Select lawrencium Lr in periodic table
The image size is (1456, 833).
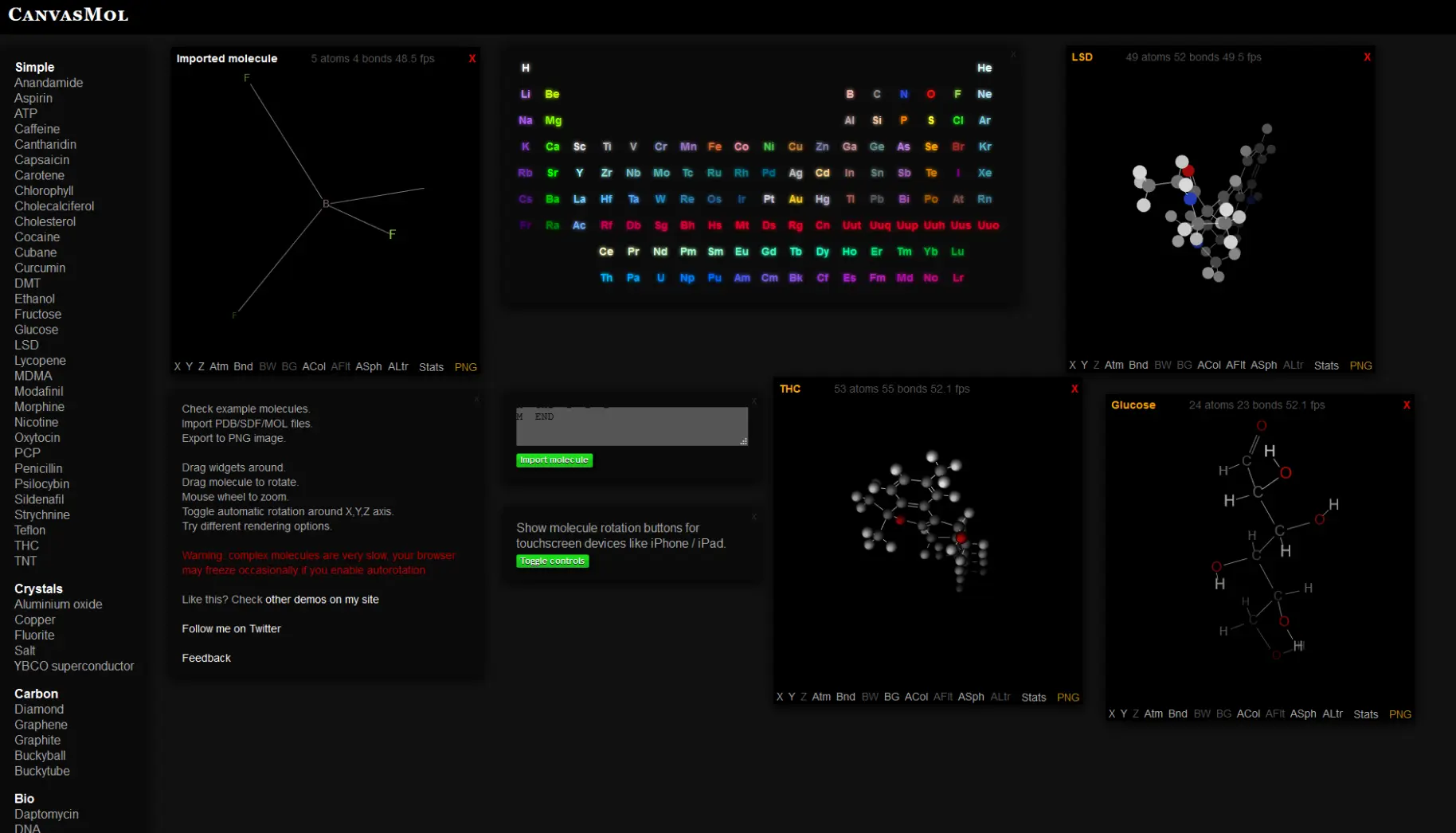(x=958, y=279)
